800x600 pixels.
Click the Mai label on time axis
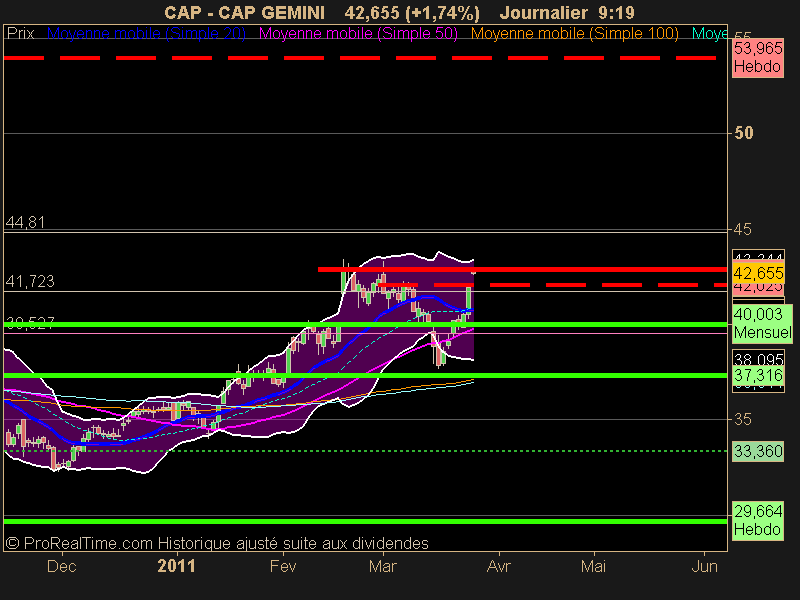coord(593,566)
